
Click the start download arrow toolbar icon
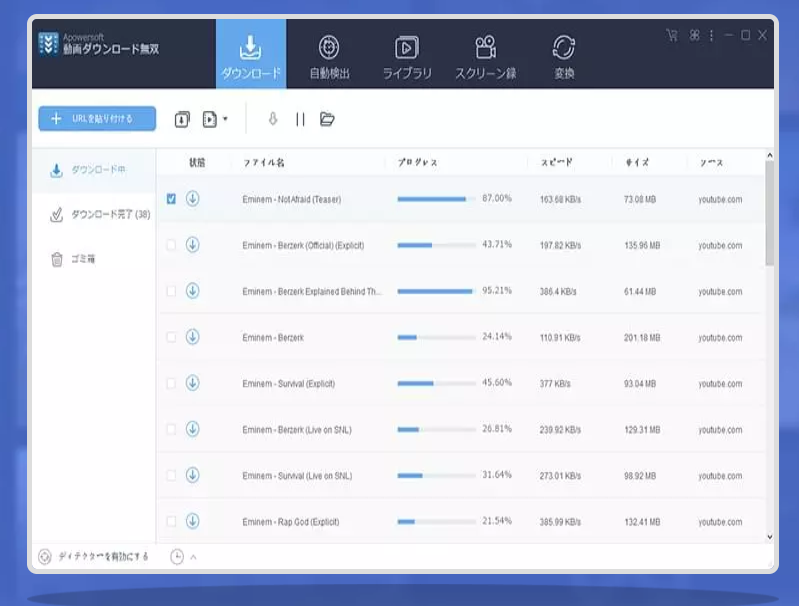point(273,119)
